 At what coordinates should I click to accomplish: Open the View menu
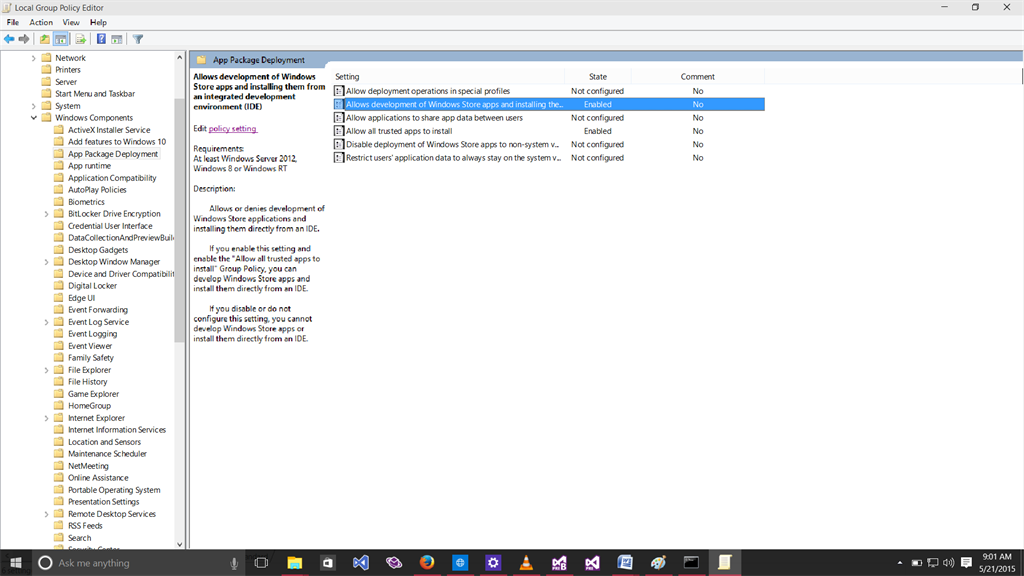[x=71, y=22]
